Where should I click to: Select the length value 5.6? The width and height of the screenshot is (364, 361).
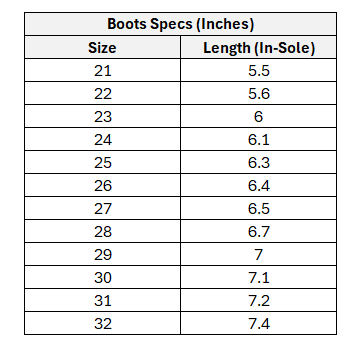click(x=258, y=93)
